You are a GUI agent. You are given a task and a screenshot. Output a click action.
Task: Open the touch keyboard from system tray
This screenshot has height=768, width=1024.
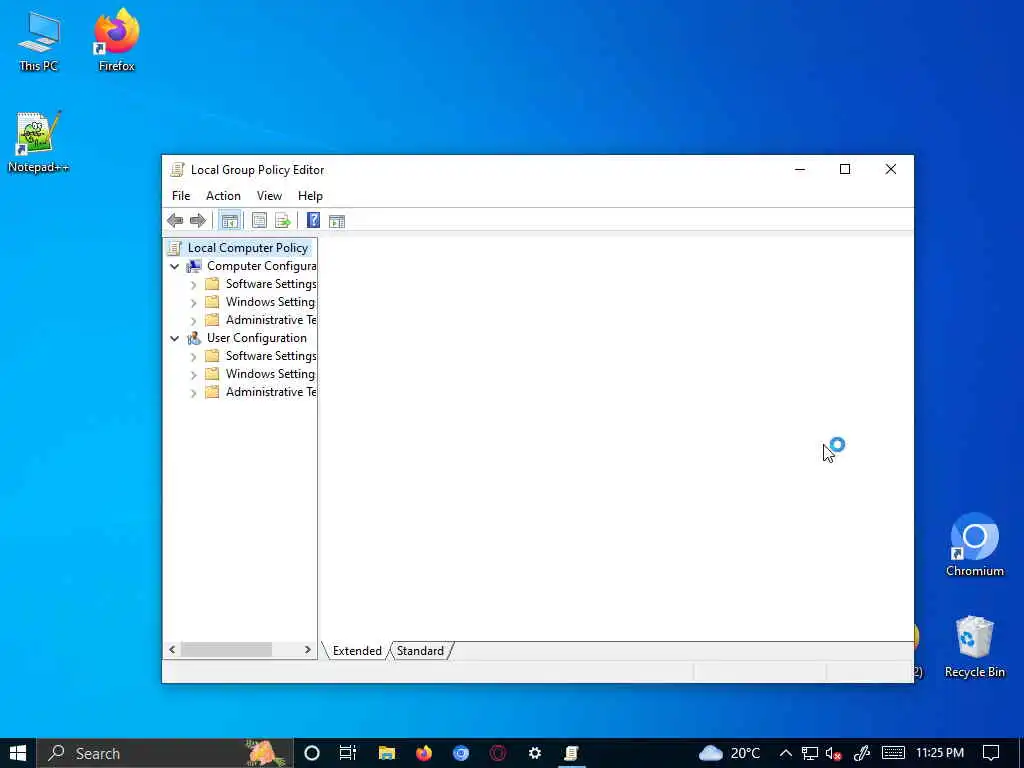coord(893,753)
